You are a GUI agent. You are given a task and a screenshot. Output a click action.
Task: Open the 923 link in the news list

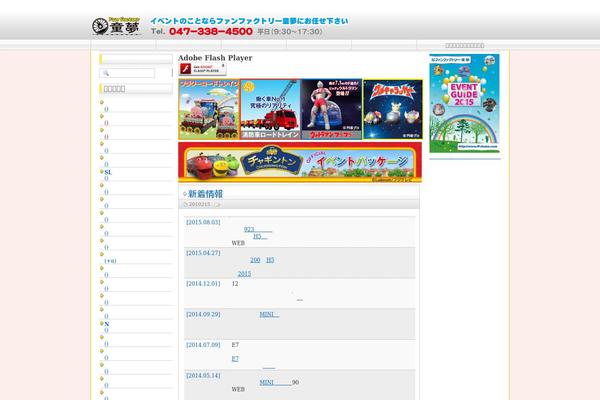[258, 229]
